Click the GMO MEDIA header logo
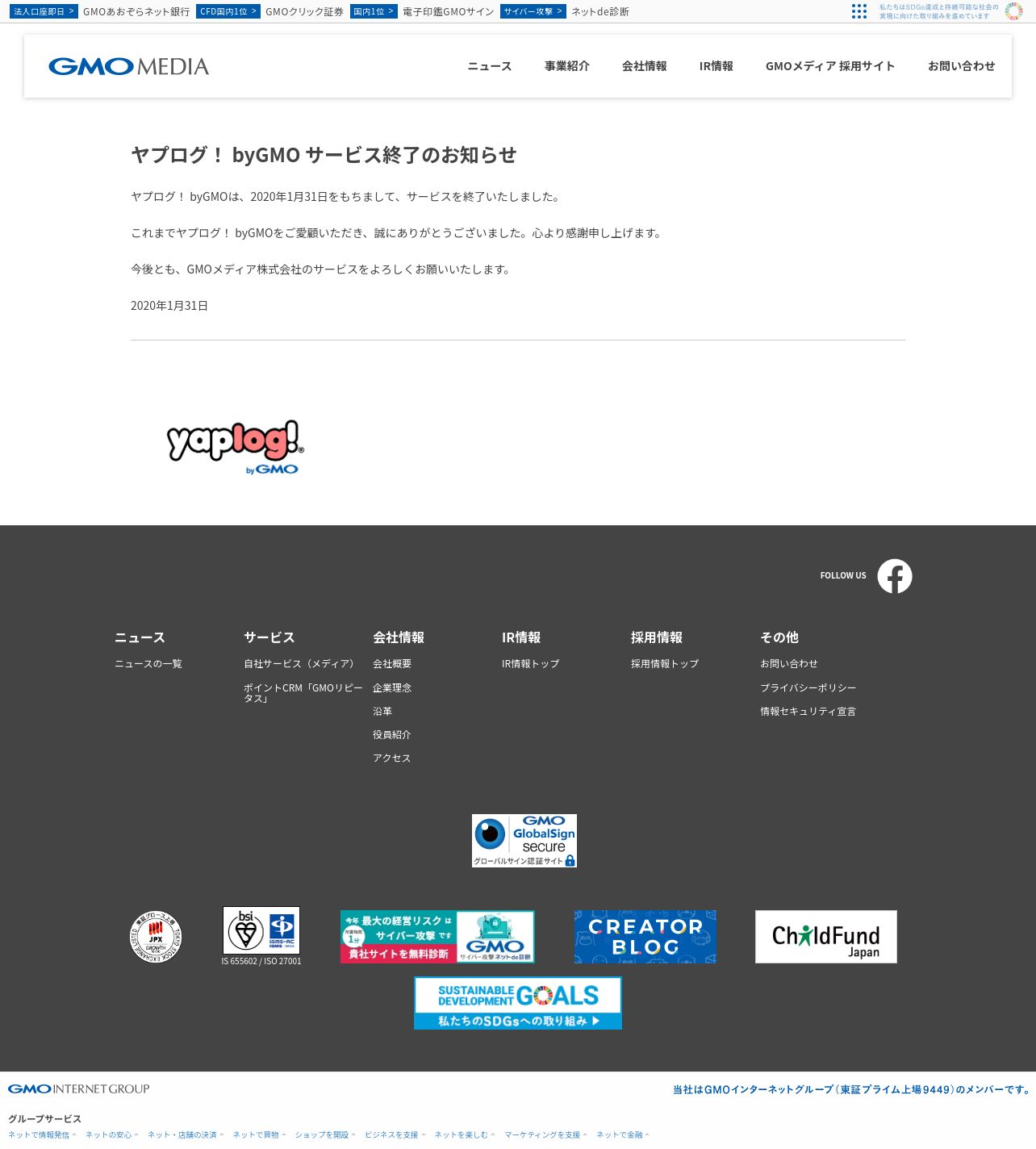 click(128, 66)
